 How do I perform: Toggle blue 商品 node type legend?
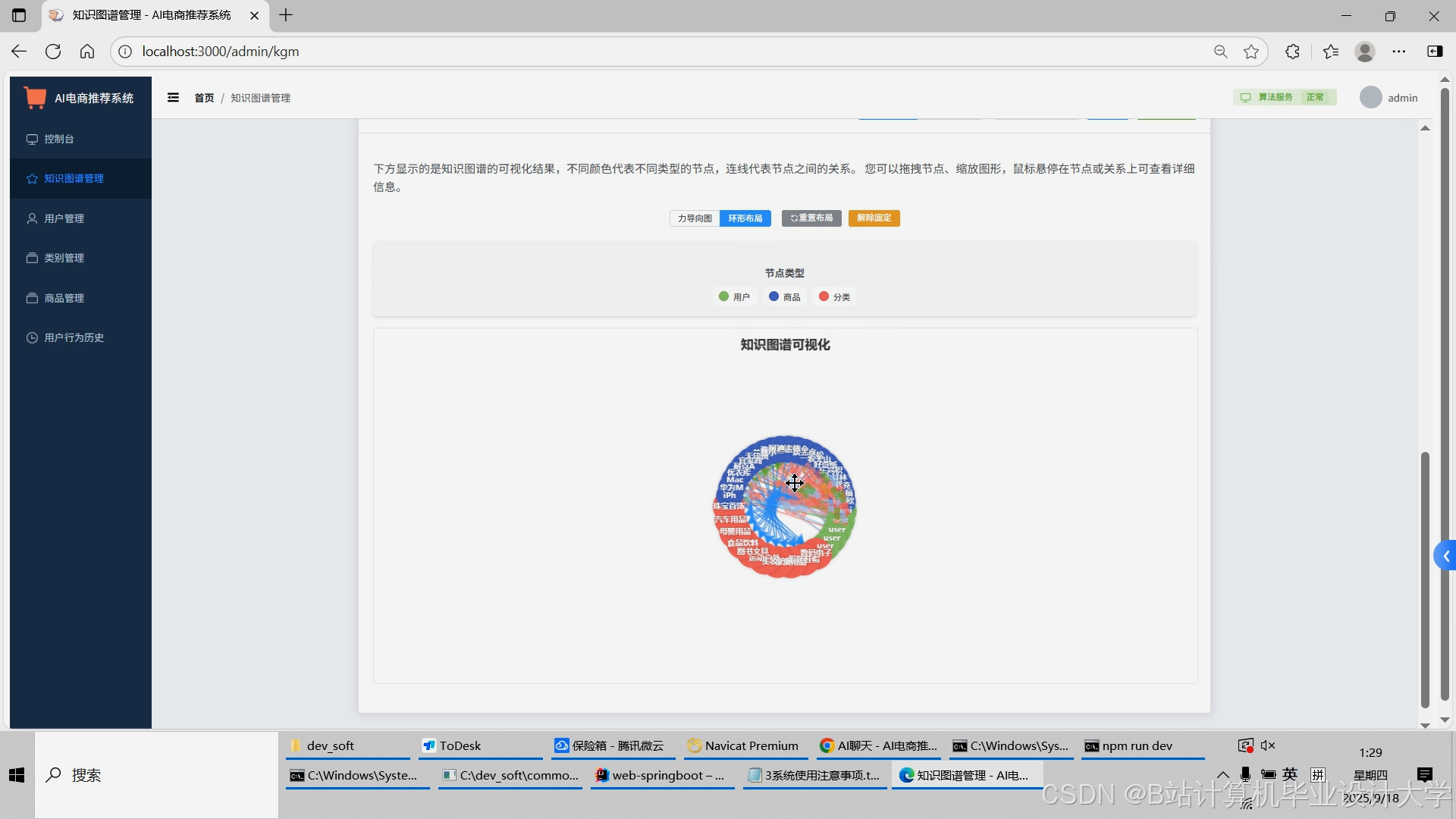coord(785,297)
